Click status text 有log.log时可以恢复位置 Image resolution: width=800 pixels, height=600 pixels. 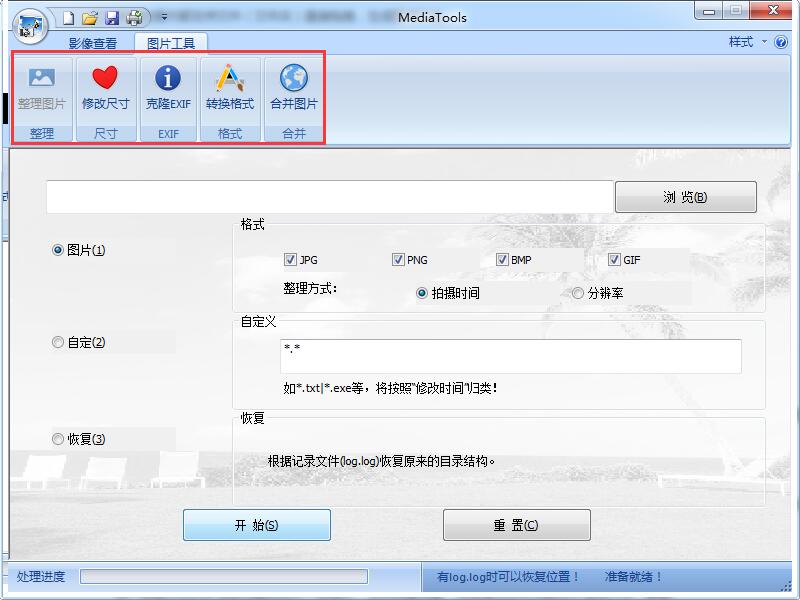(x=508, y=577)
